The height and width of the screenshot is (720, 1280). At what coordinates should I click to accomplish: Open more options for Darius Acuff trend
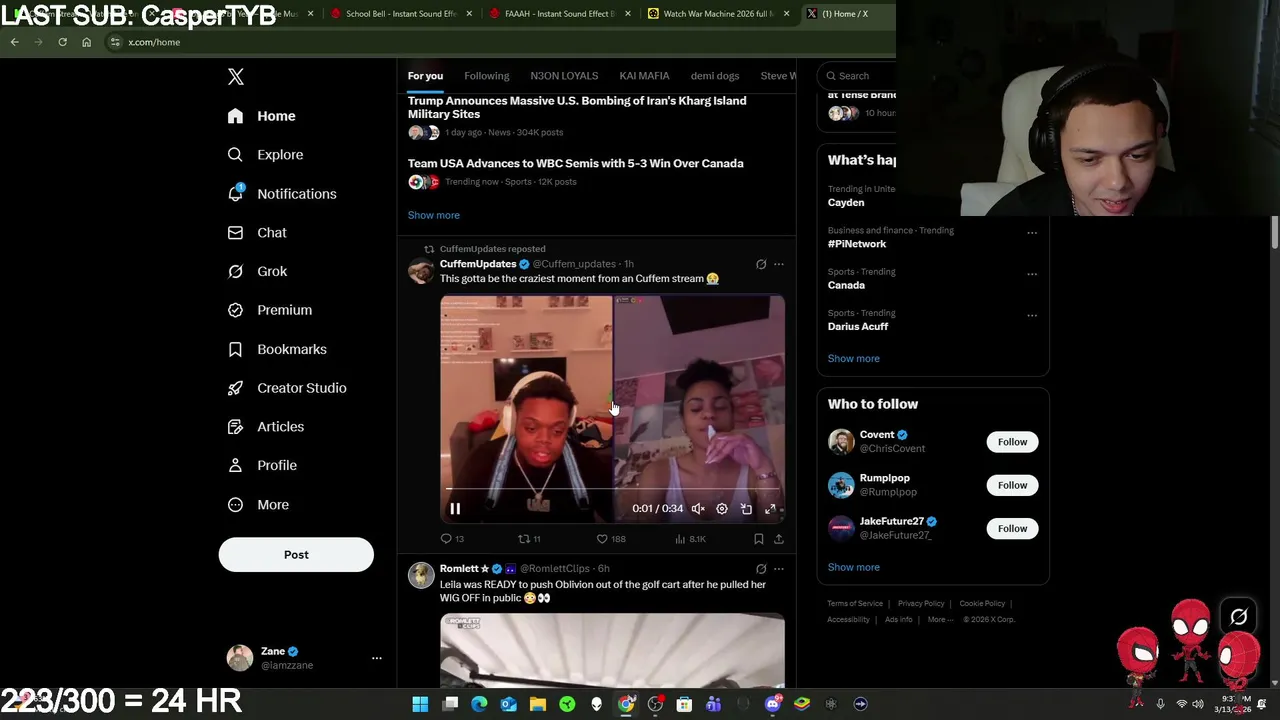pos(1032,315)
